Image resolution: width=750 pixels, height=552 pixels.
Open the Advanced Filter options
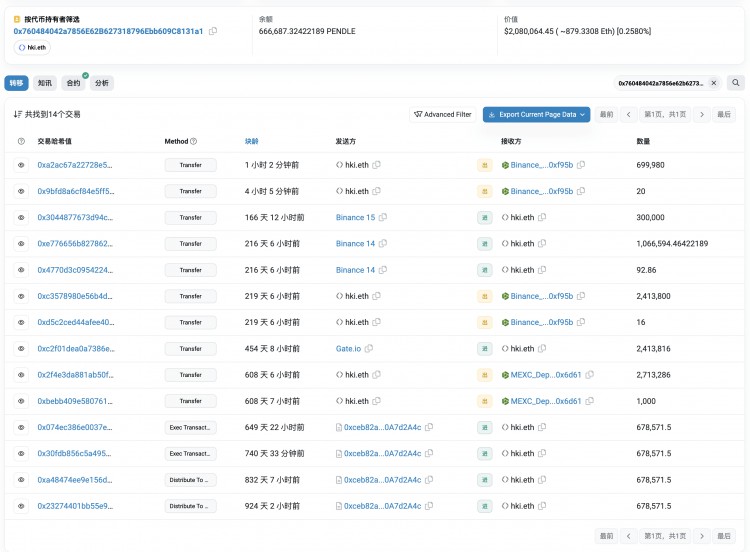click(442, 114)
